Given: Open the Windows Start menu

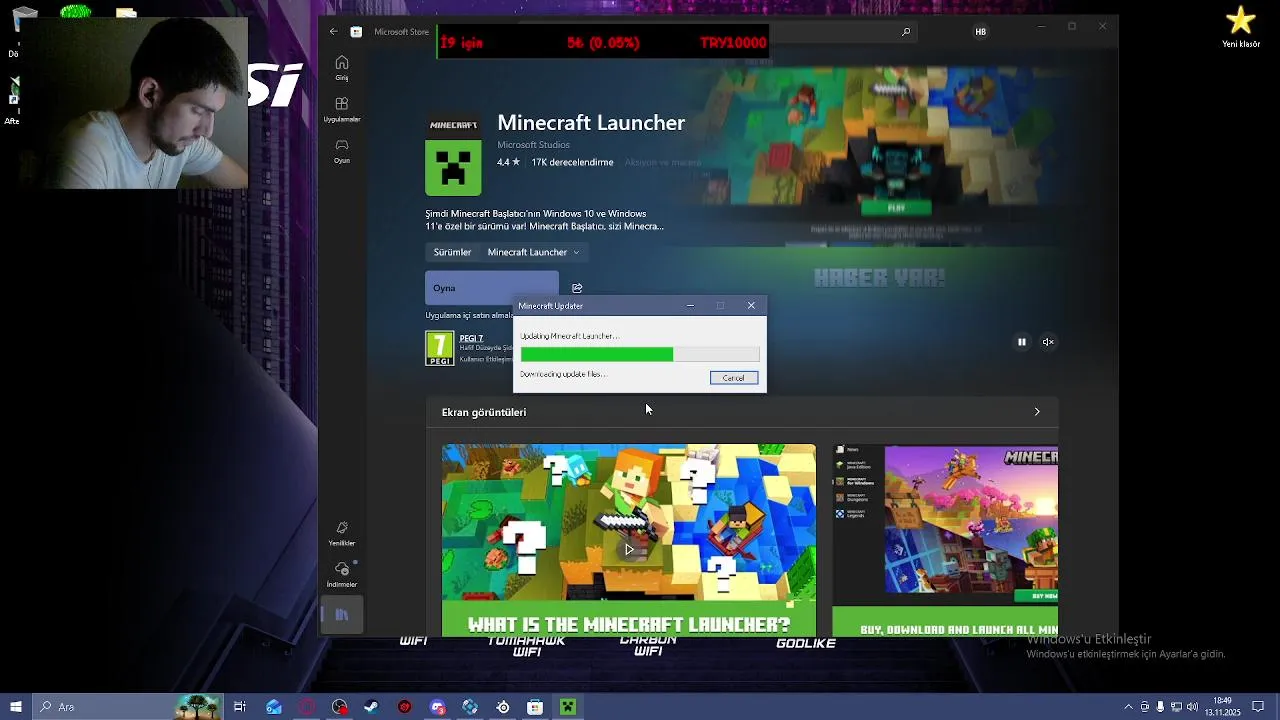Looking at the screenshot, I should [16, 707].
